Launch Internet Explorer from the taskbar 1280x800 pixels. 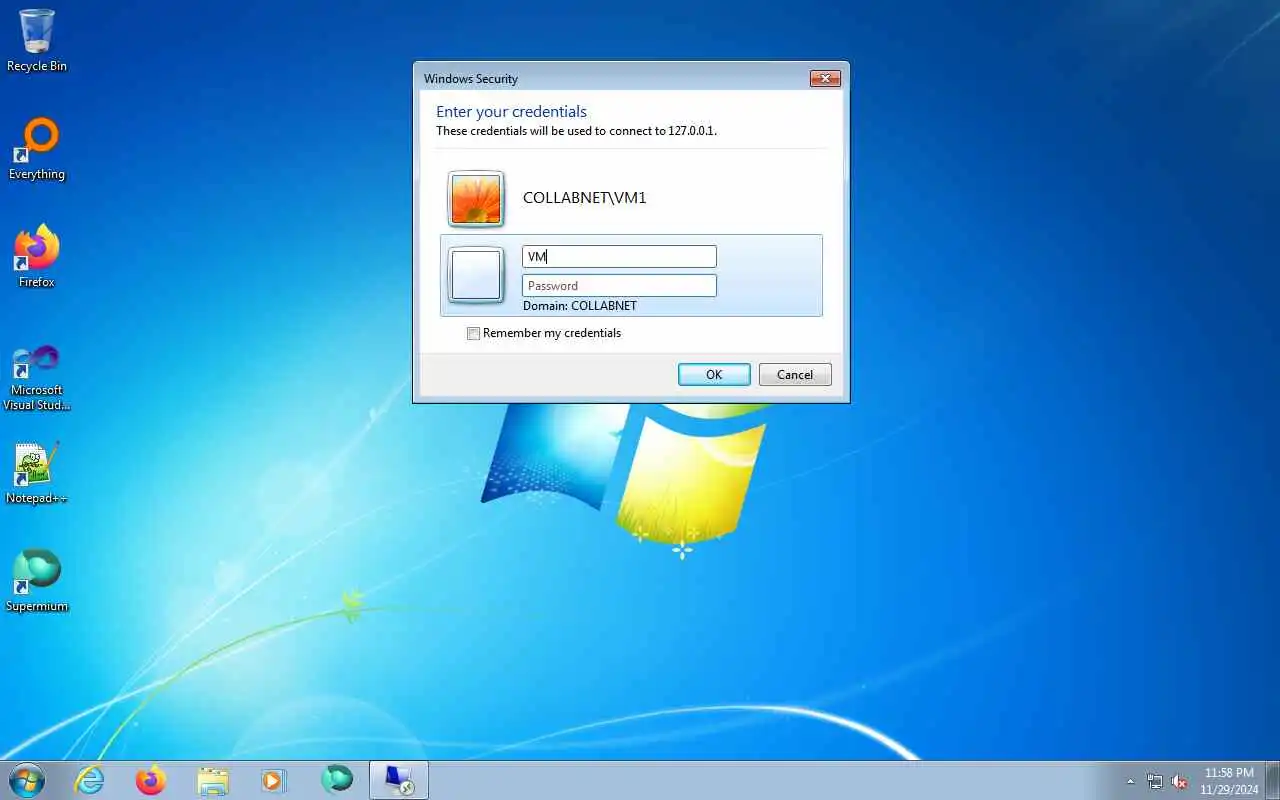click(x=90, y=780)
